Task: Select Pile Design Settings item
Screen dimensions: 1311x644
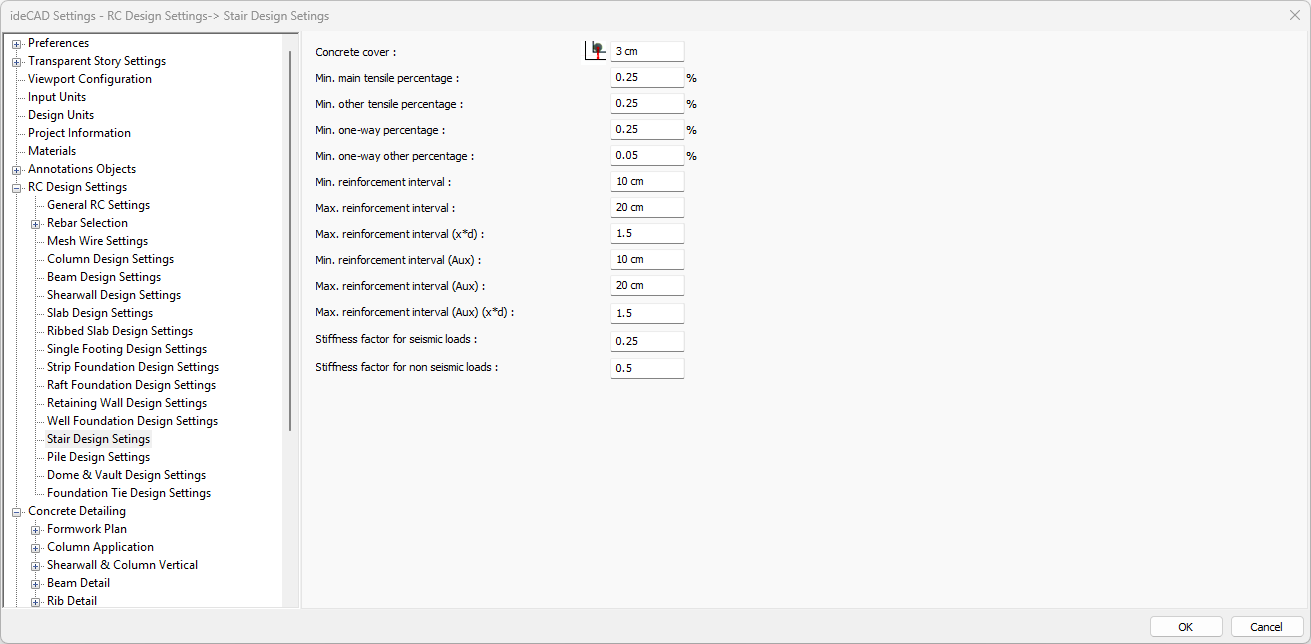Action: coord(98,457)
